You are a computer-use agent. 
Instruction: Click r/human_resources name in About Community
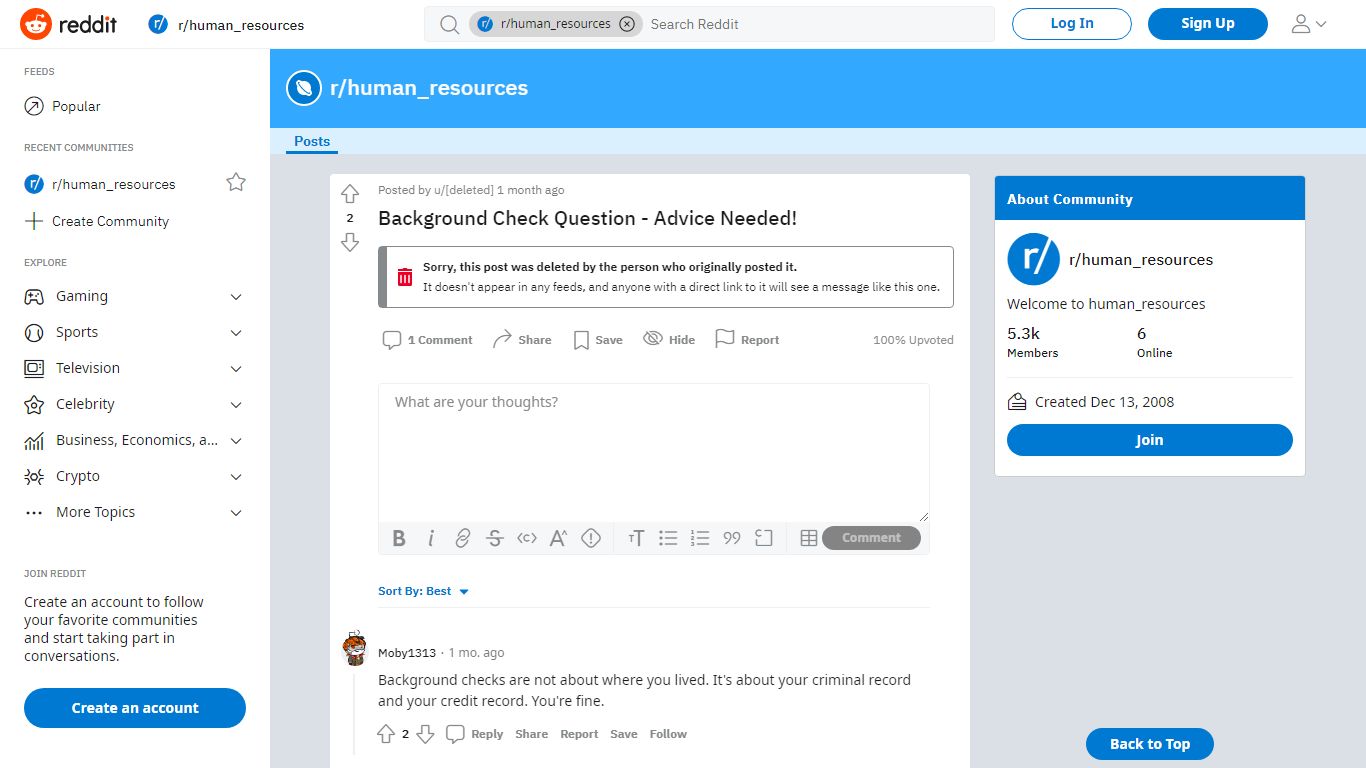(1141, 260)
